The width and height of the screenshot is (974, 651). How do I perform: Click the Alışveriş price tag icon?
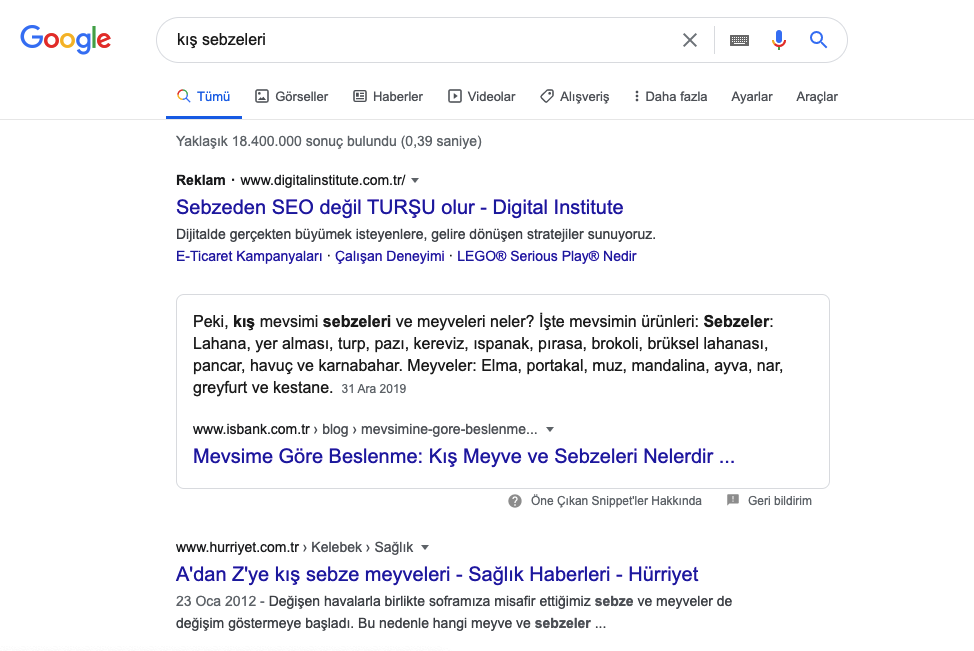tap(547, 96)
